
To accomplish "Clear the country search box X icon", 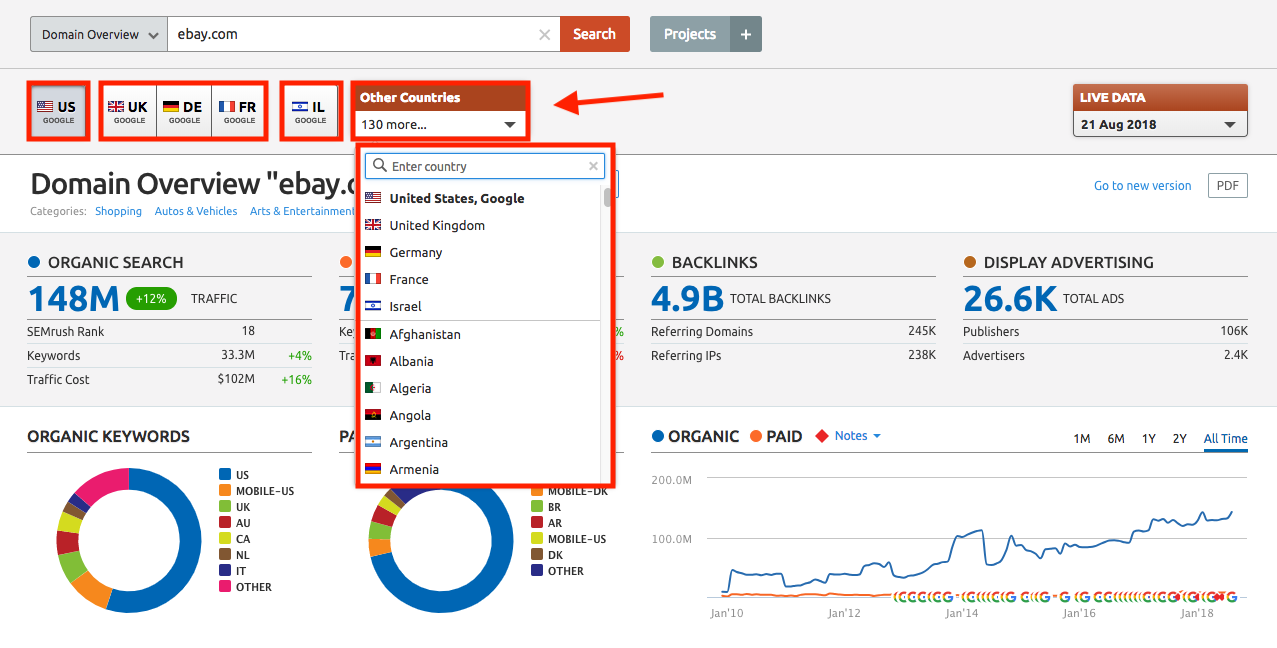I will click(593, 166).
